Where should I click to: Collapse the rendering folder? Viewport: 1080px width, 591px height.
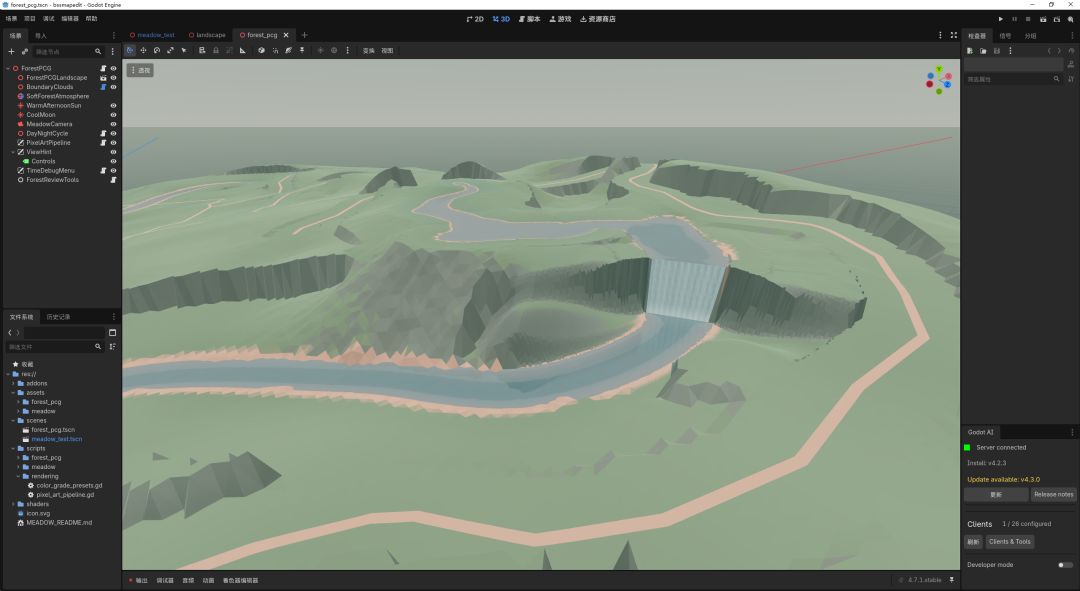pos(19,476)
